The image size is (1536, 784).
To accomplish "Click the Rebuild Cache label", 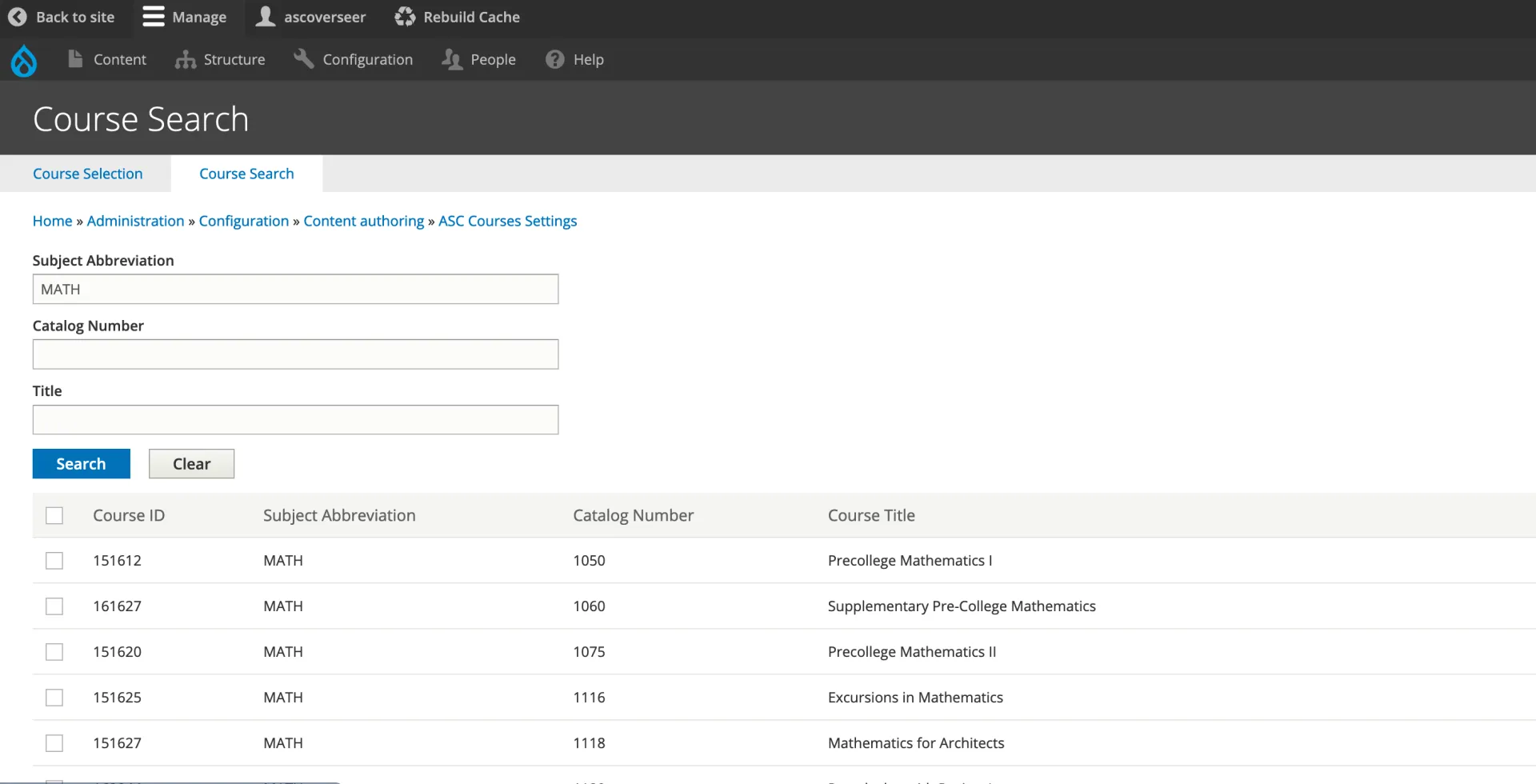I will point(471,17).
